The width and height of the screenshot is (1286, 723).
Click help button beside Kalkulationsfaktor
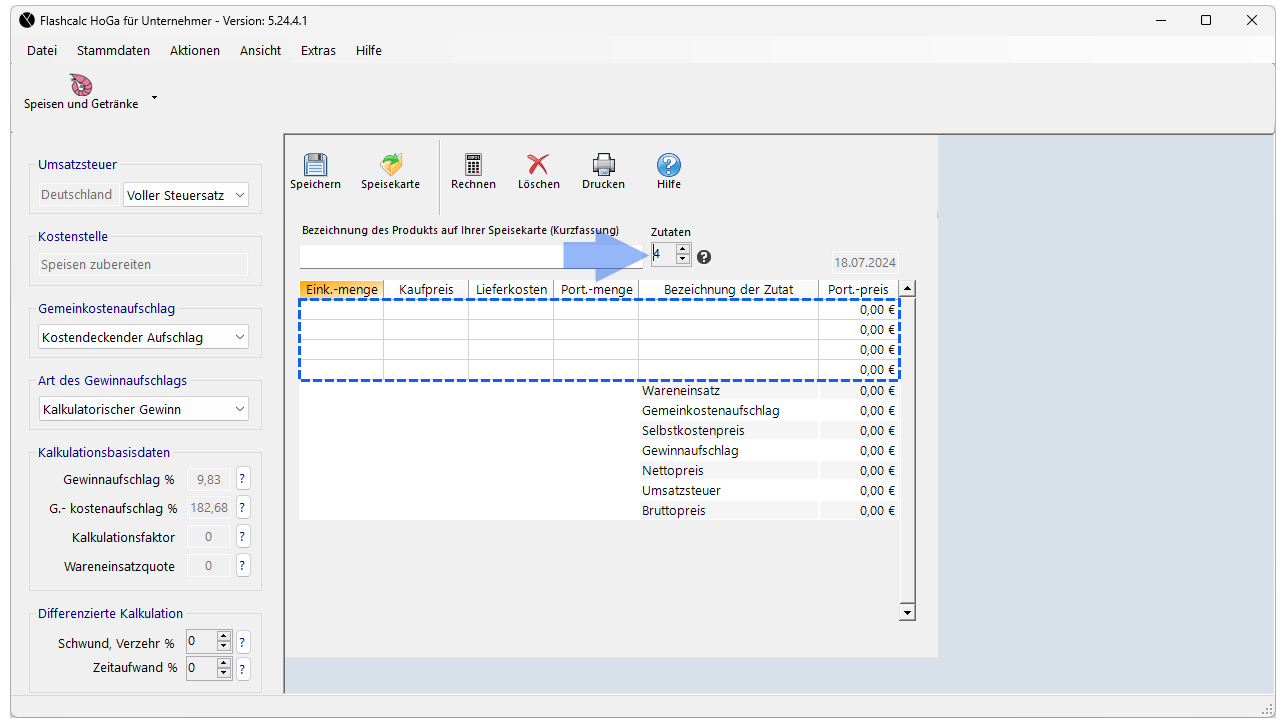click(243, 537)
